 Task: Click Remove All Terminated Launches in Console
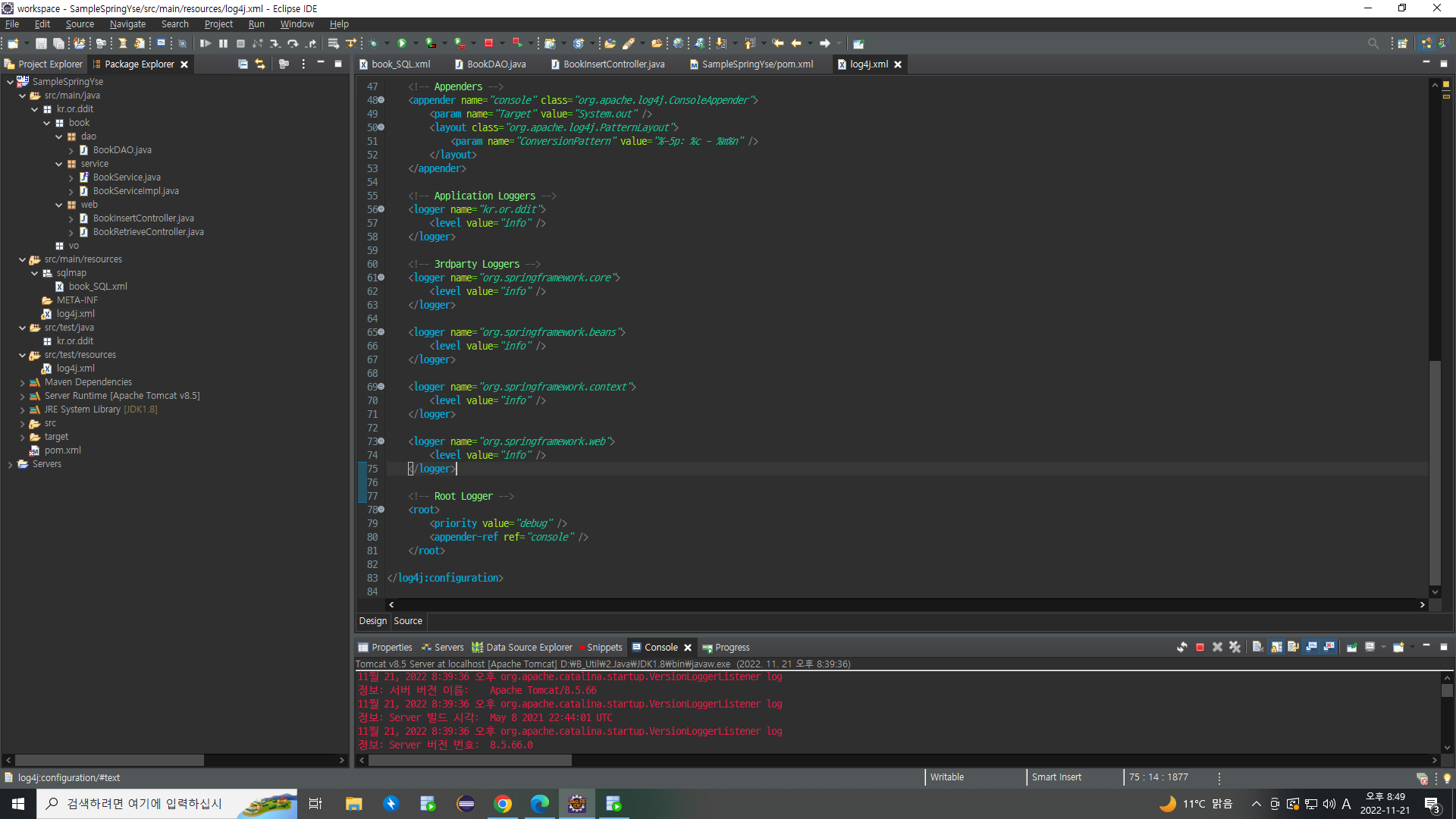point(1235,647)
